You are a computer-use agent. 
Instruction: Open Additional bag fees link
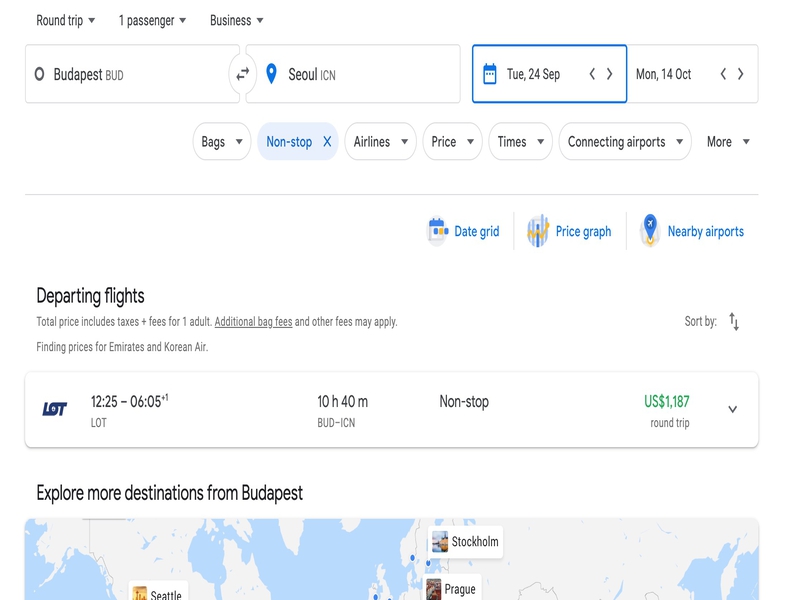tap(253, 322)
